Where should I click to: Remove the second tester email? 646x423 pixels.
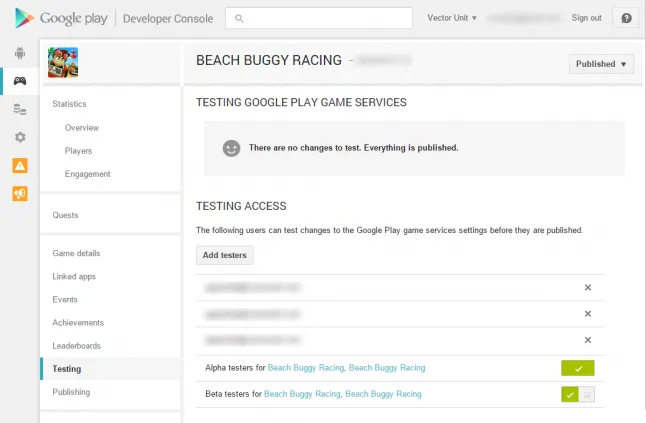click(x=588, y=314)
